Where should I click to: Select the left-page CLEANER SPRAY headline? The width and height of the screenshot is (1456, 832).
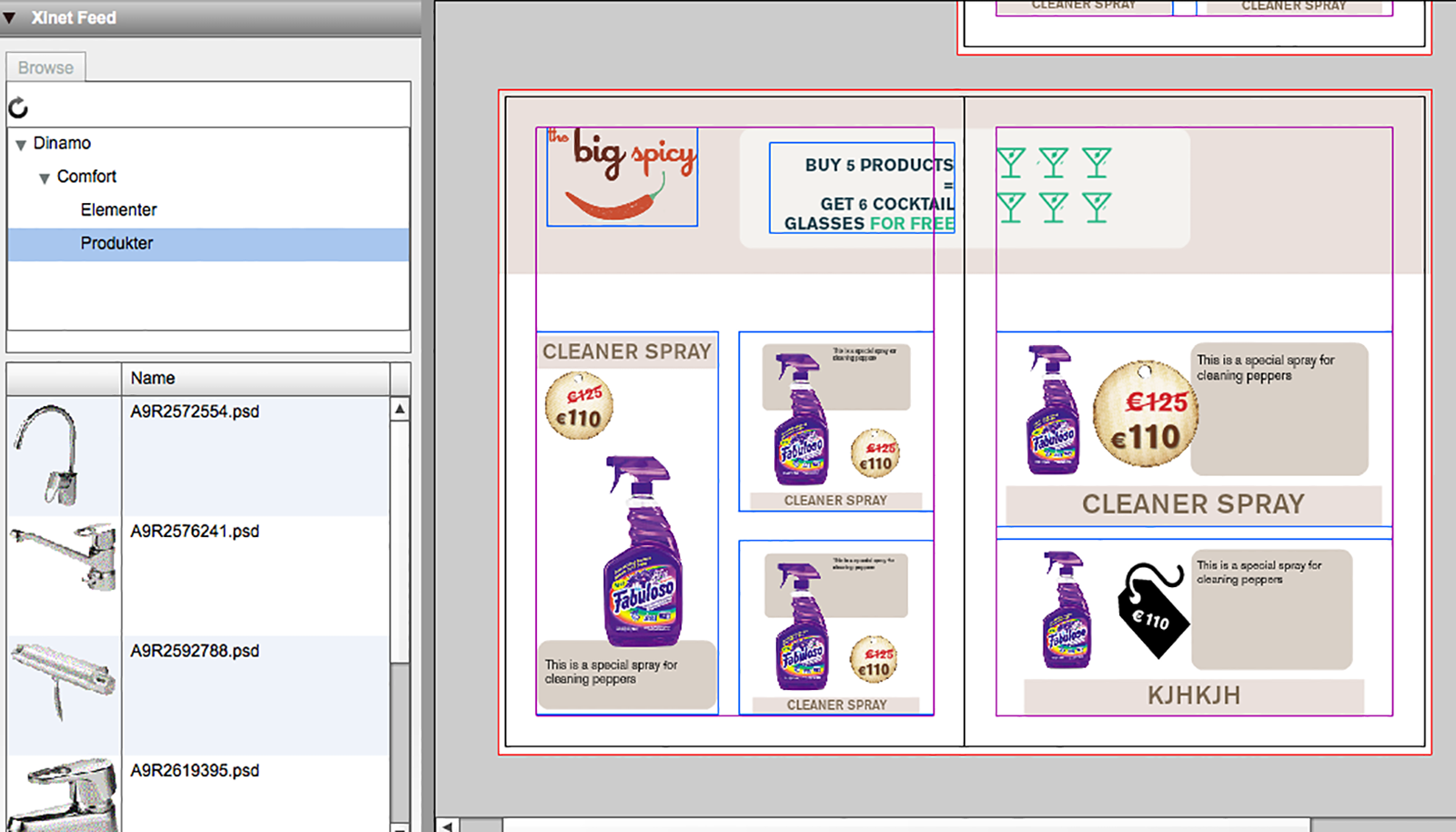point(627,351)
